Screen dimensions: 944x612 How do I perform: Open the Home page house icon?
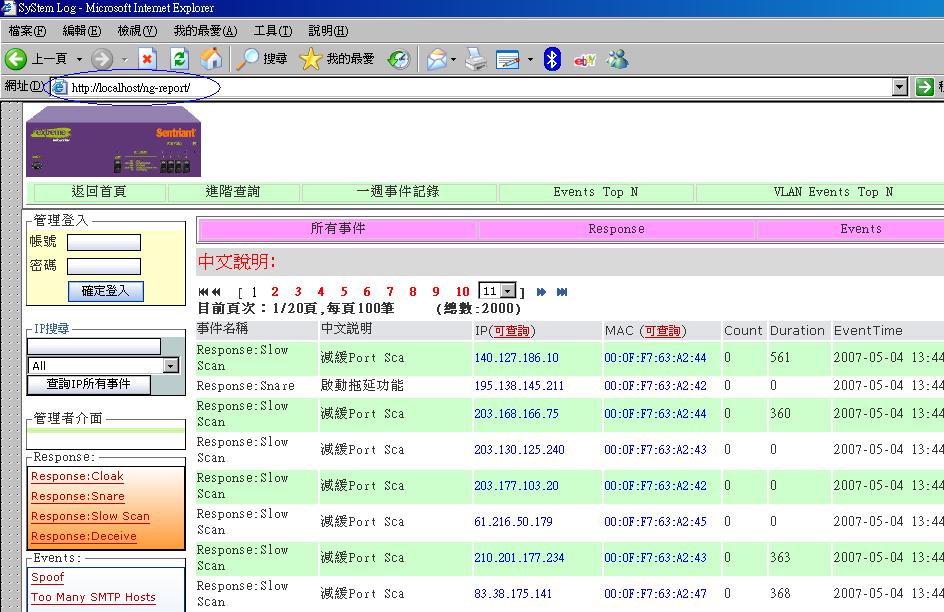point(211,59)
